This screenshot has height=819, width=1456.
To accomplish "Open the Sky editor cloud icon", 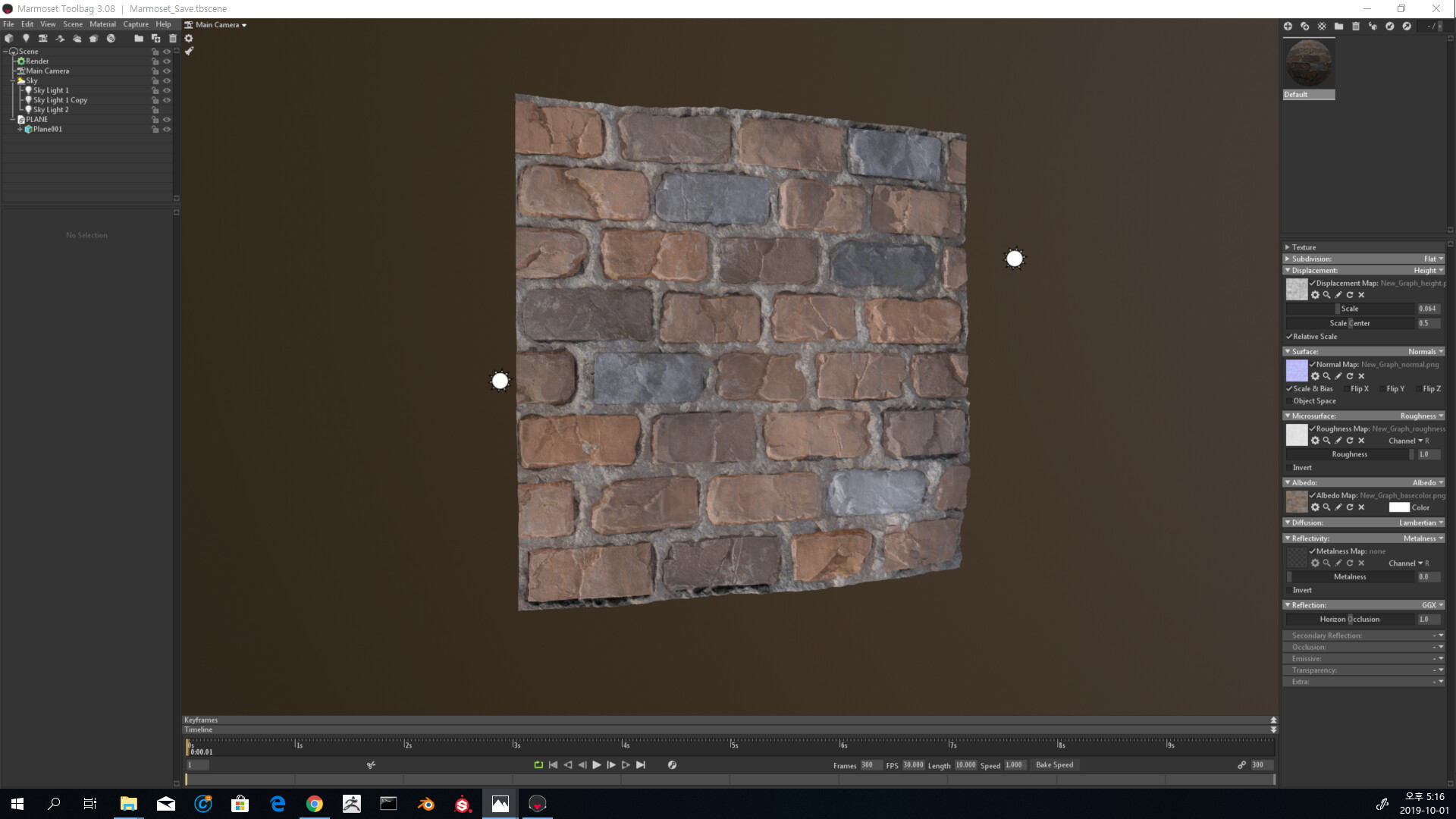I will [x=77, y=38].
